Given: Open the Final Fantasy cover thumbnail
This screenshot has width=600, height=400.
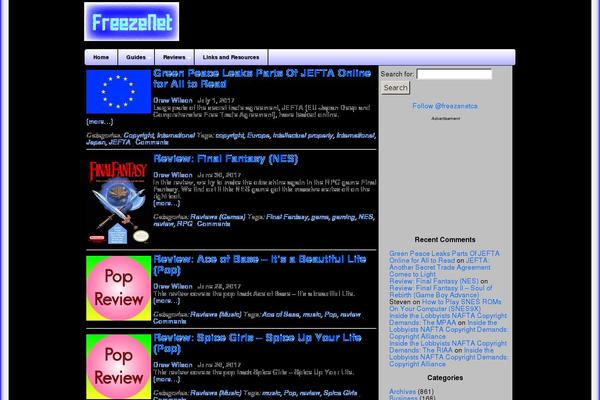Looking at the screenshot, I should tap(119, 200).
